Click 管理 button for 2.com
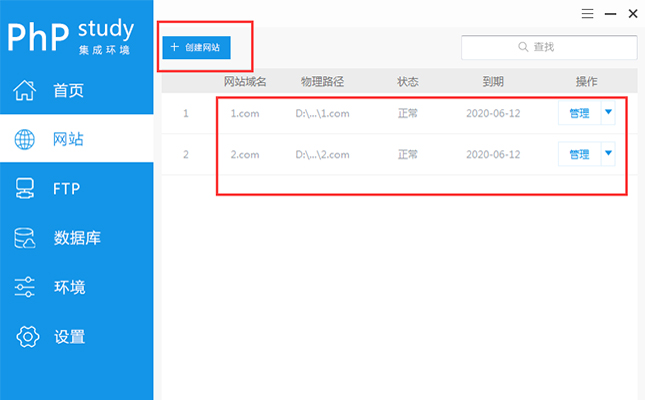The image size is (645, 400). [579, 154]
